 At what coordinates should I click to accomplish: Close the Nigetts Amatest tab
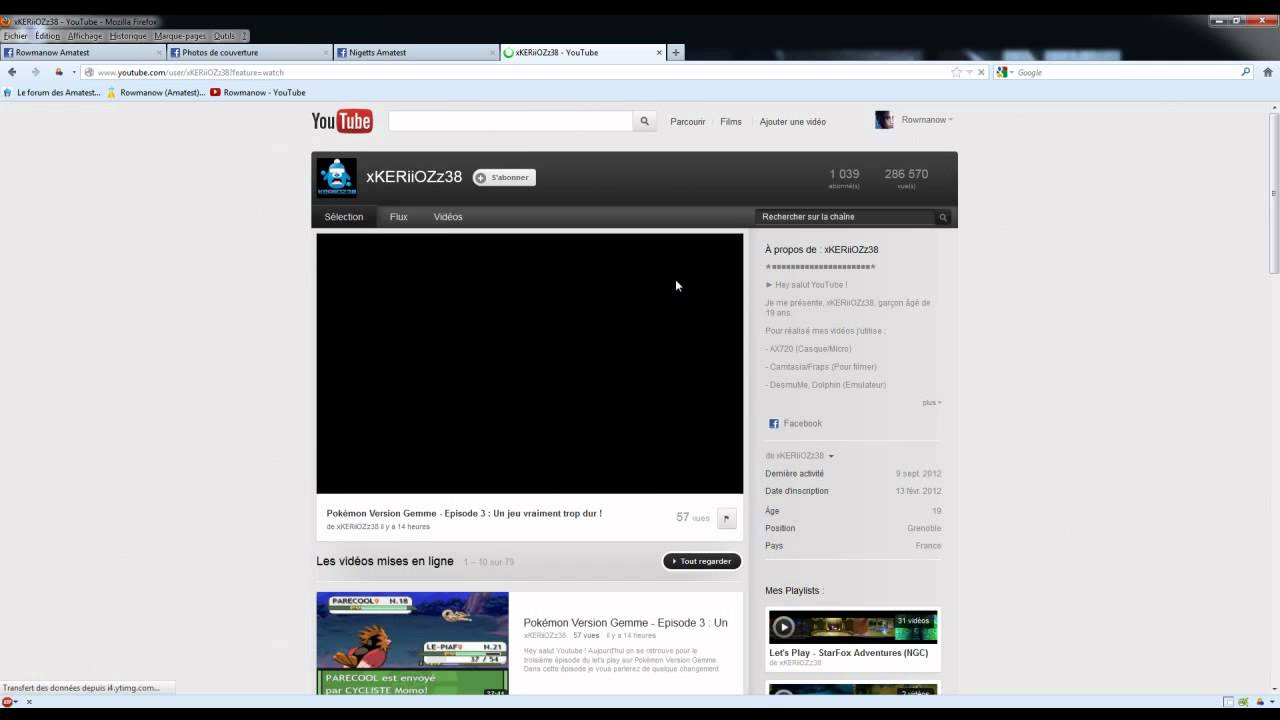click(x=492, y=52)
